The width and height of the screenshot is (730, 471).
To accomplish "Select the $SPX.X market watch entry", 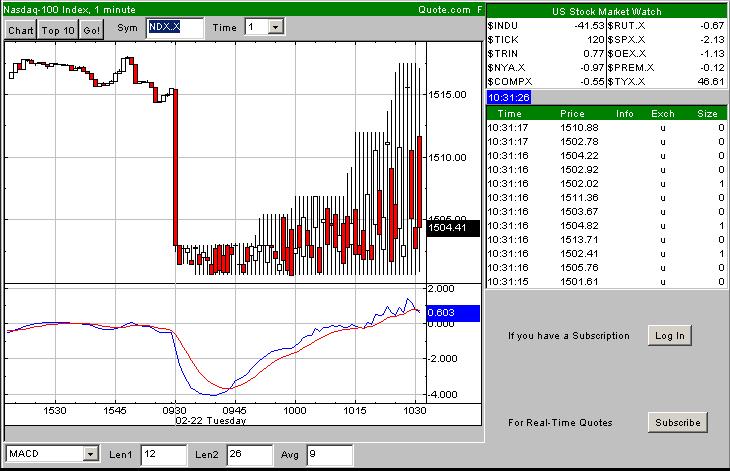I will click(x=666, y=40).
